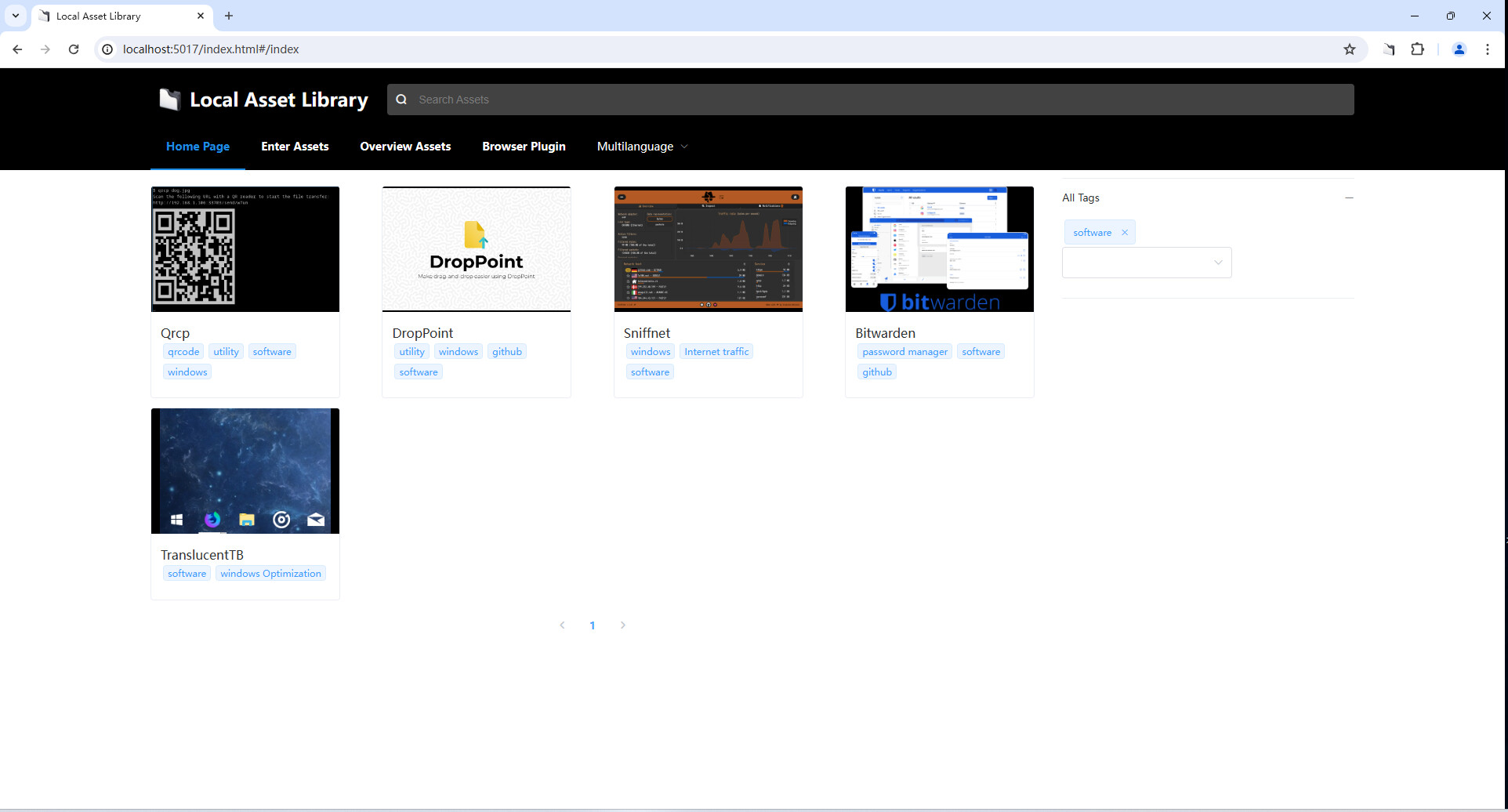Screen dimensions: 1508x812
Task: Reload the page using the refresh icon
Action: (74, 49)
